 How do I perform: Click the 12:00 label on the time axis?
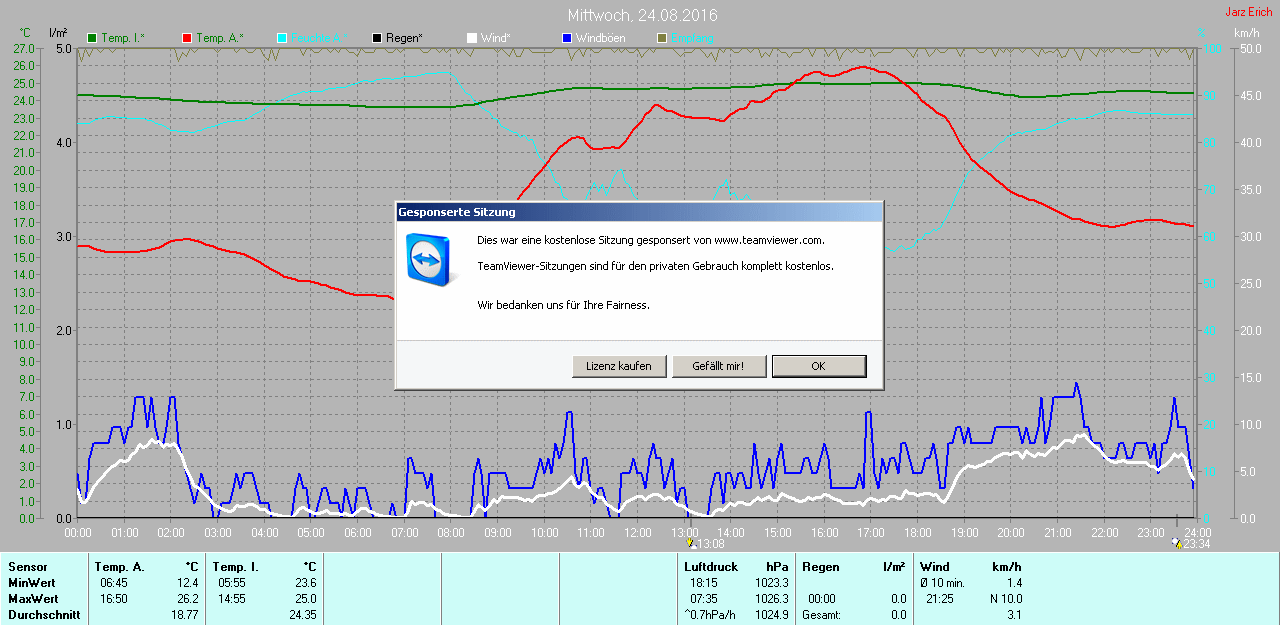tap(637, 532)
